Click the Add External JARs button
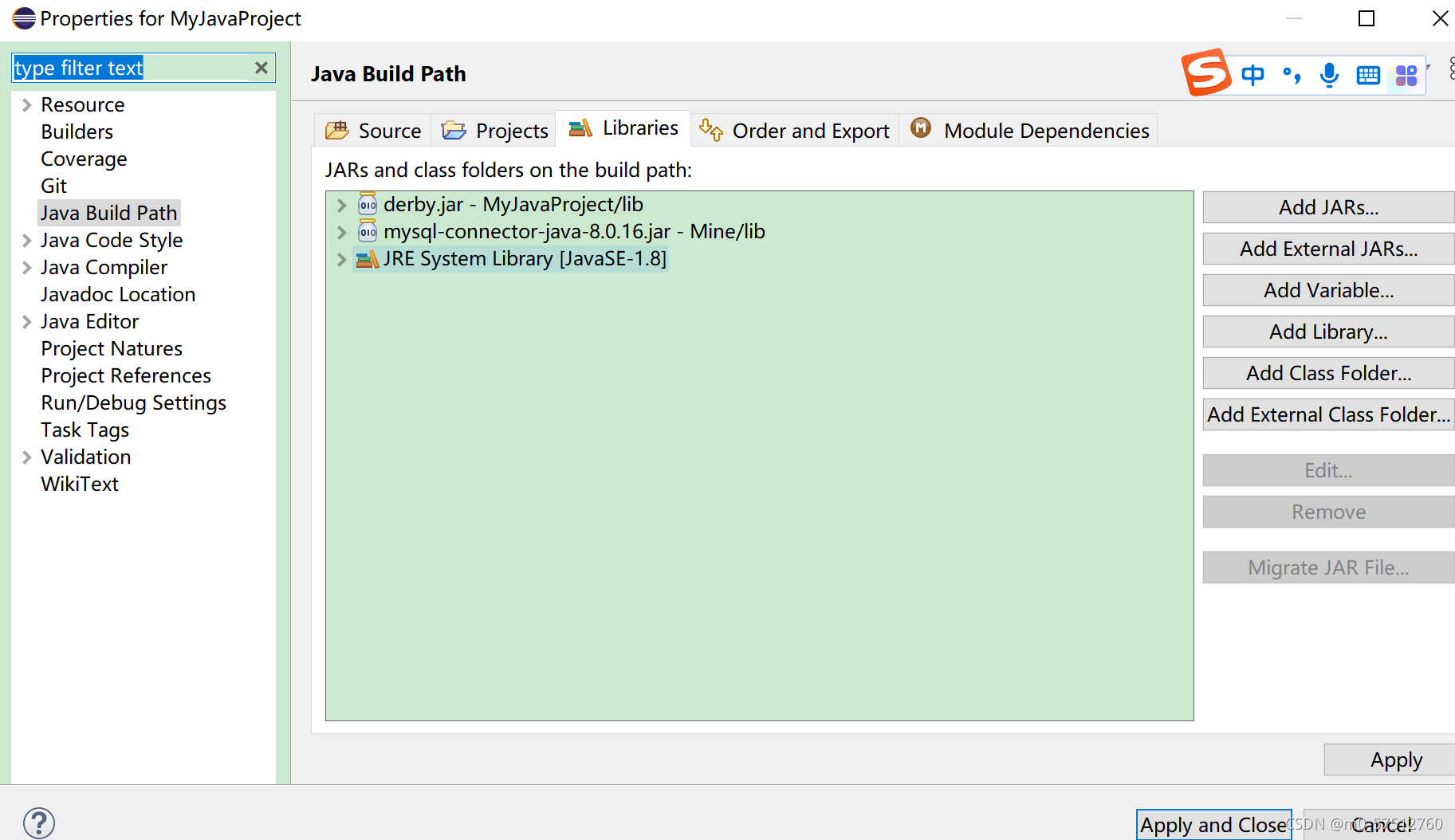Screen dimensions: 1455x840 tap(1327, 248)
